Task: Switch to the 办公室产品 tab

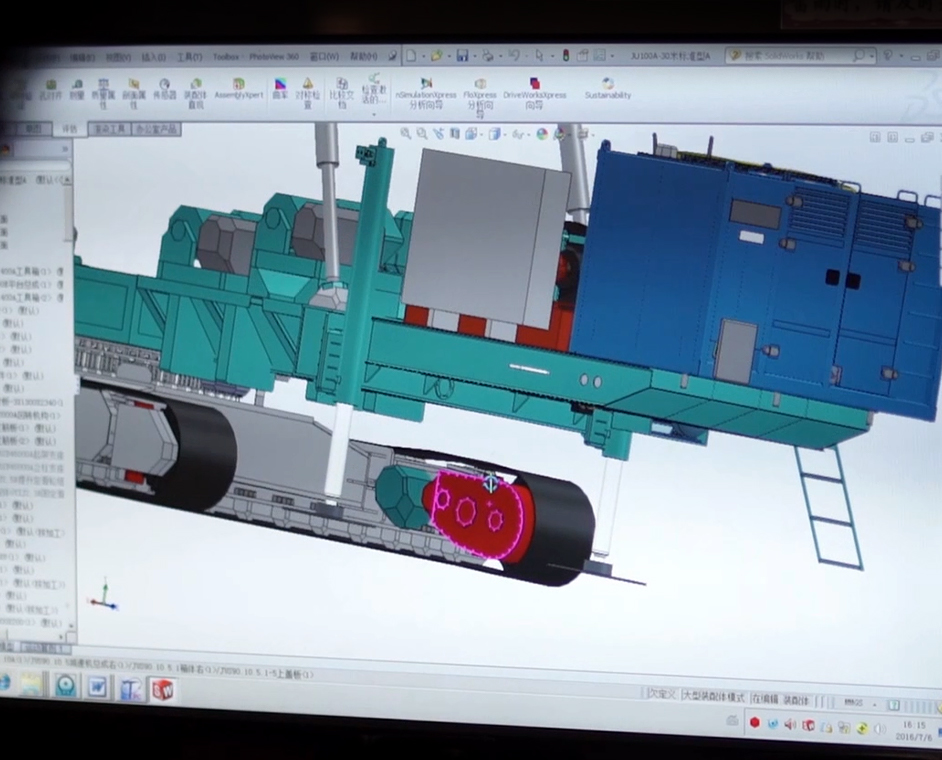Action: tap(156, 129)
